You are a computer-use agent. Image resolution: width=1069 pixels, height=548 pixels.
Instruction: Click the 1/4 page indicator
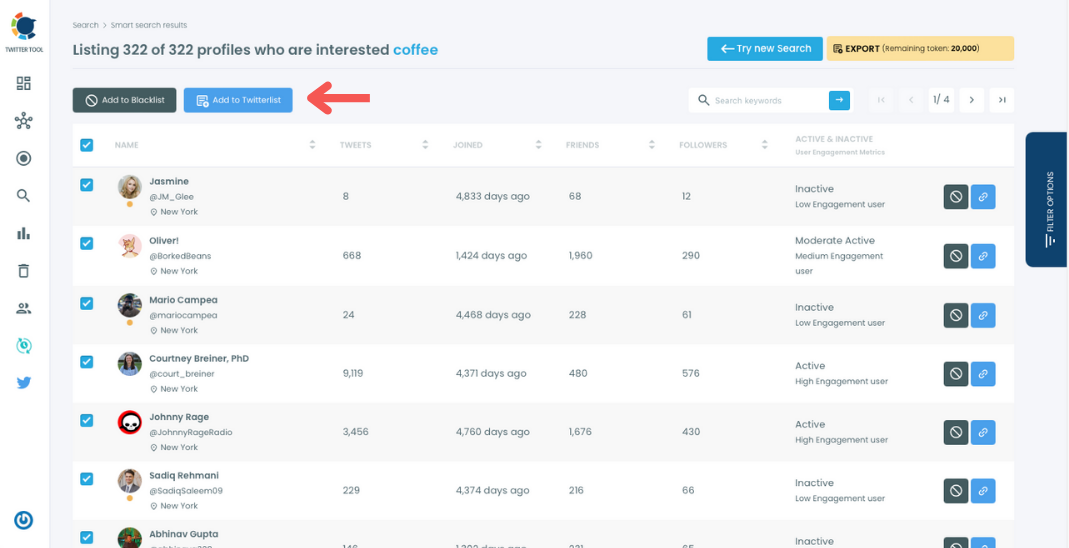coord(941,100)
